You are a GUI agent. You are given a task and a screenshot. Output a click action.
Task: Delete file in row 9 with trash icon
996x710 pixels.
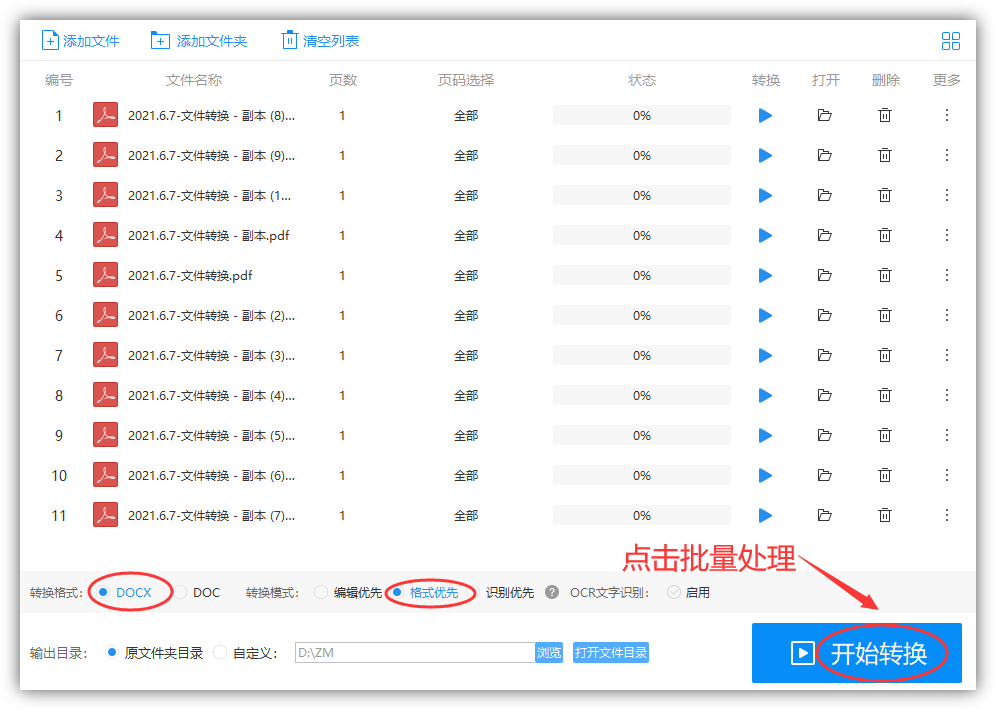point(885,436)
